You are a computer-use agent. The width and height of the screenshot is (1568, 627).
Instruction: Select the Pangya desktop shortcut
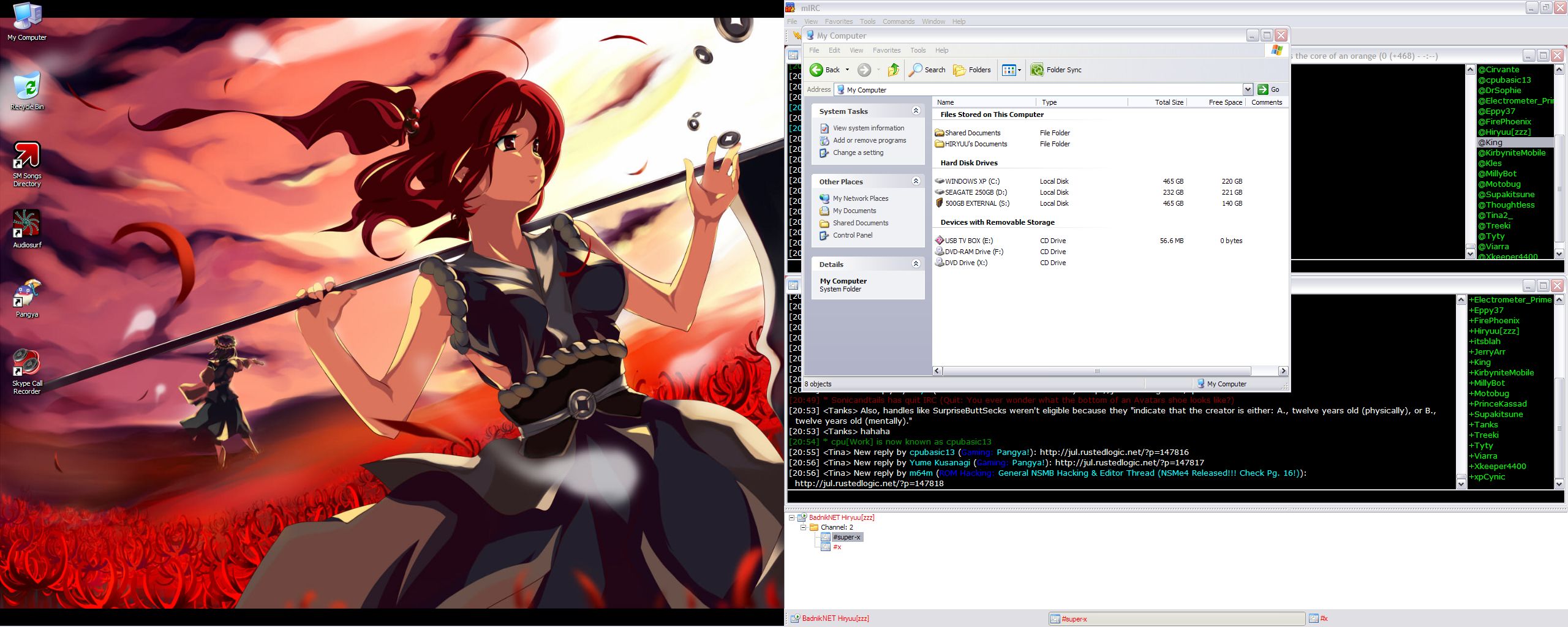(27, 295)
